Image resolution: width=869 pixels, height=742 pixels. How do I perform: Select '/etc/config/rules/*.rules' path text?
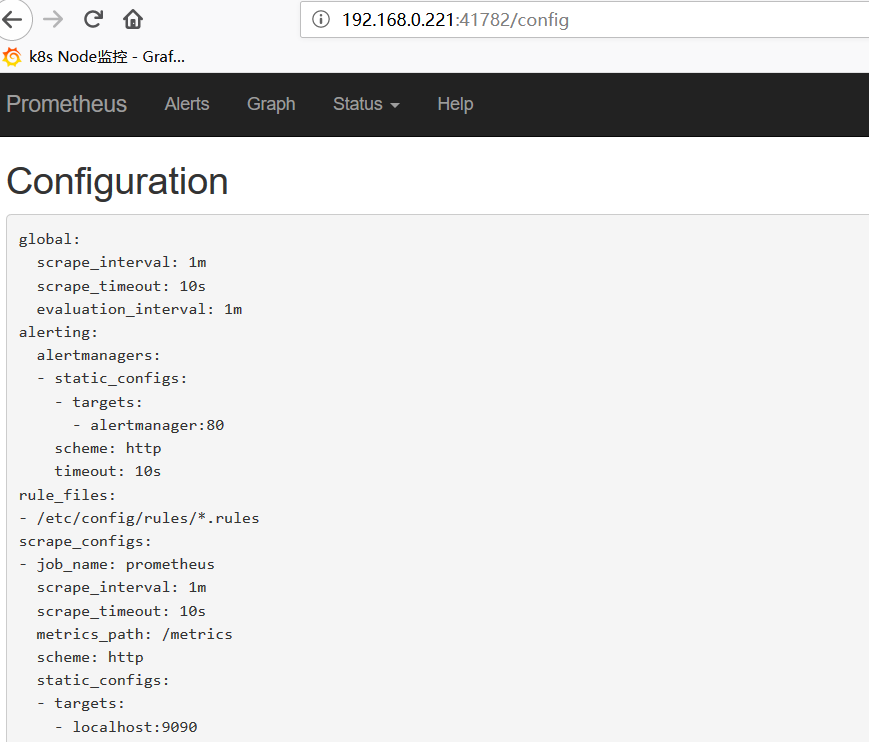point(148,518)
